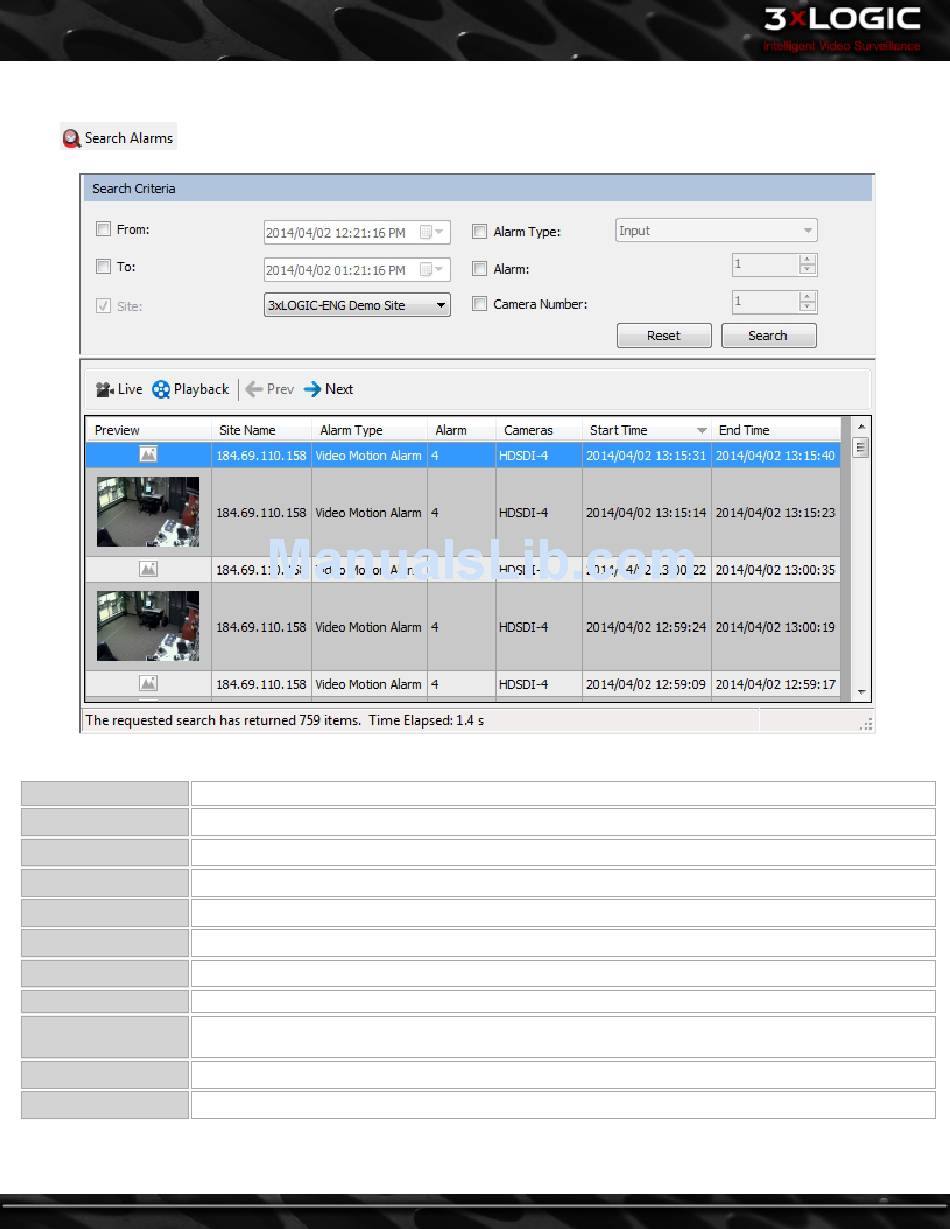Enable the To date checkbox

(103, 267)
